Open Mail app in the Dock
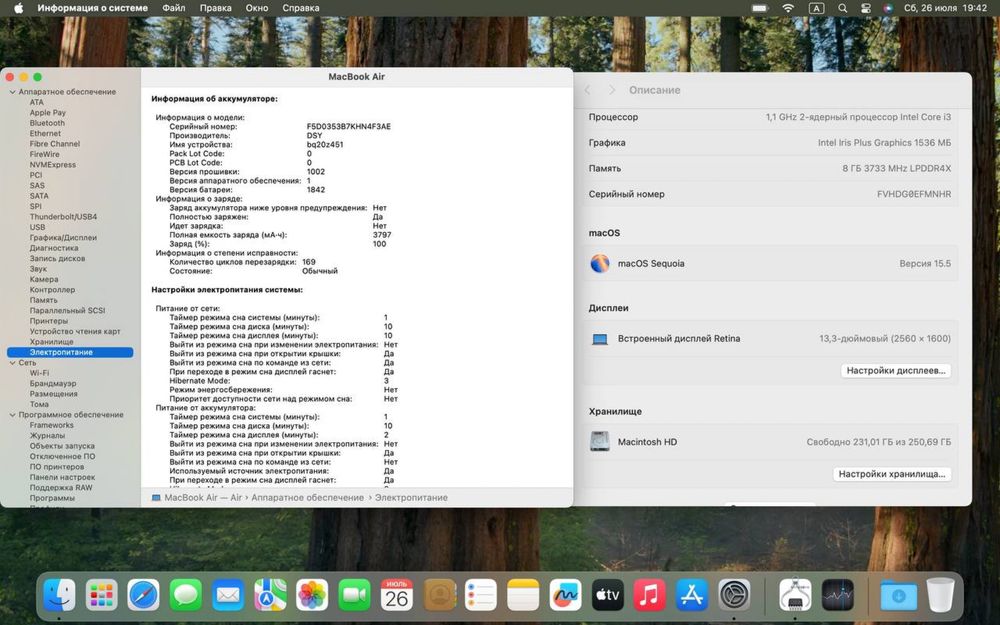 228,596
